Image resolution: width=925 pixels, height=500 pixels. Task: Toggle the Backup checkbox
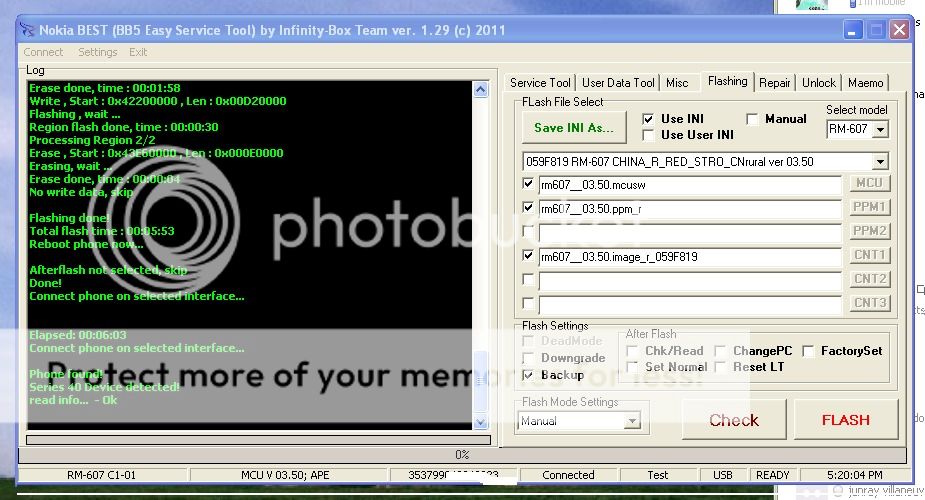pyautogui.click(x=528, y=375)
